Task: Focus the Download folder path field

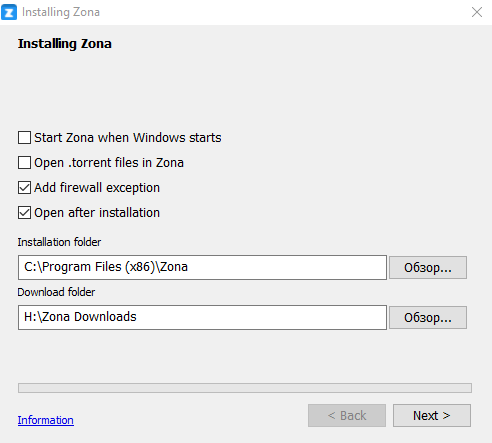Action: point(202,317)
